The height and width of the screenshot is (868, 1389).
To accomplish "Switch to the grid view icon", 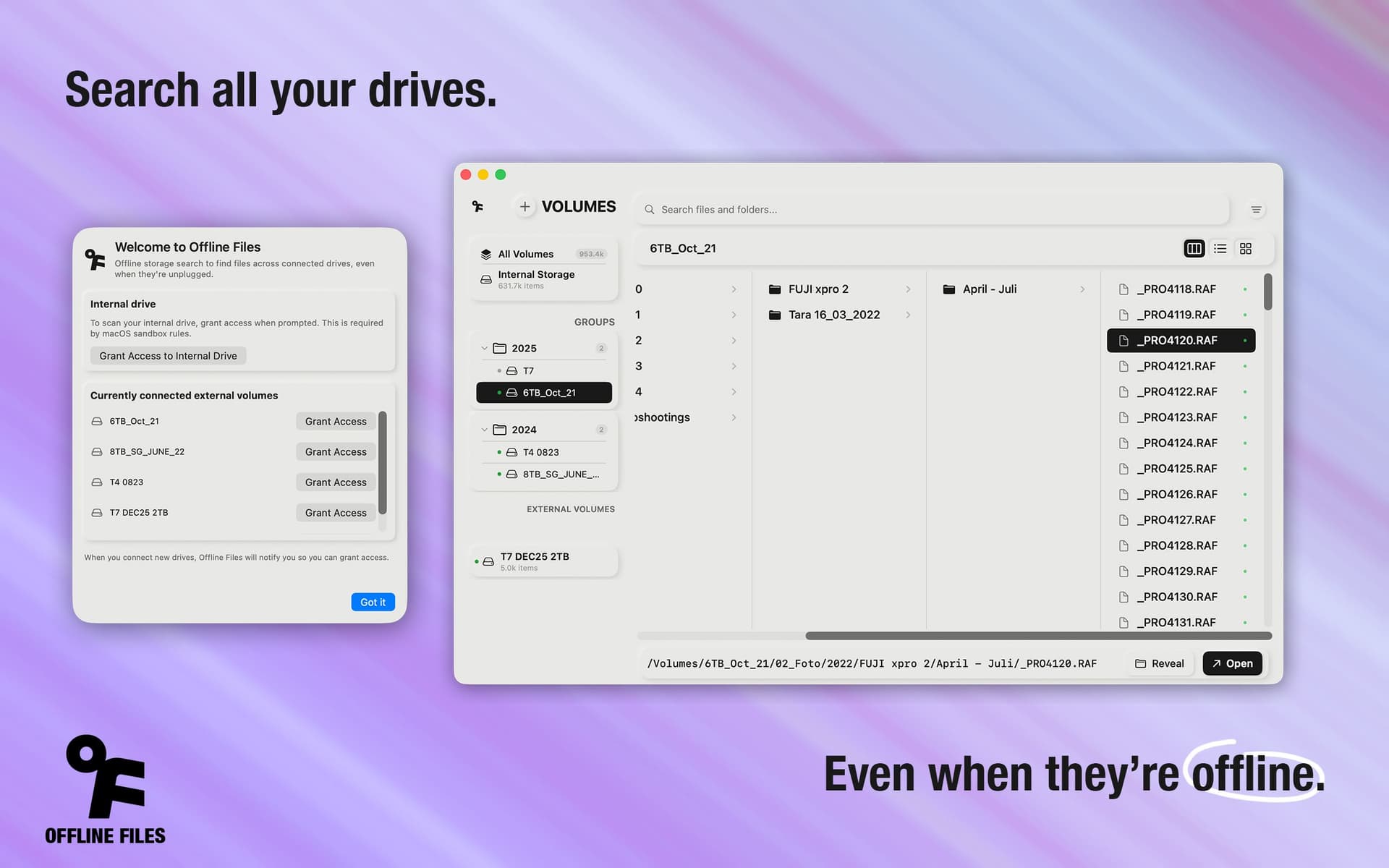I will (x=1246, y=248).
